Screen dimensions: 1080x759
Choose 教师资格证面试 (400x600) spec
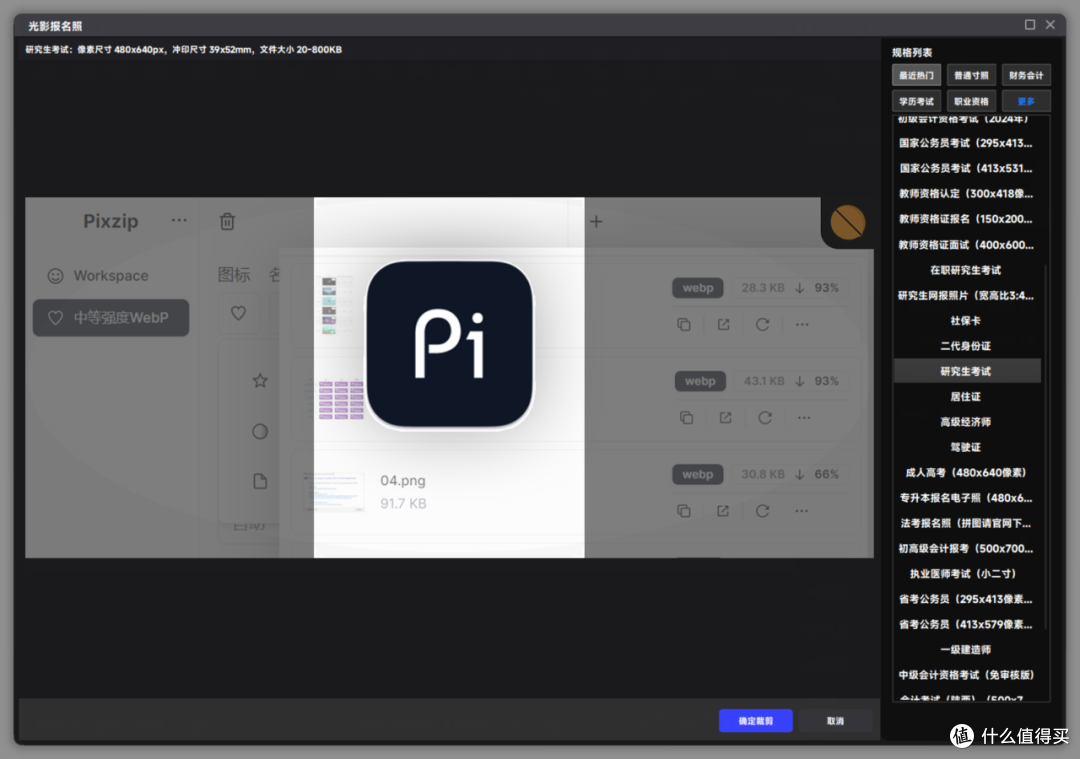click(x=966, y=244)
